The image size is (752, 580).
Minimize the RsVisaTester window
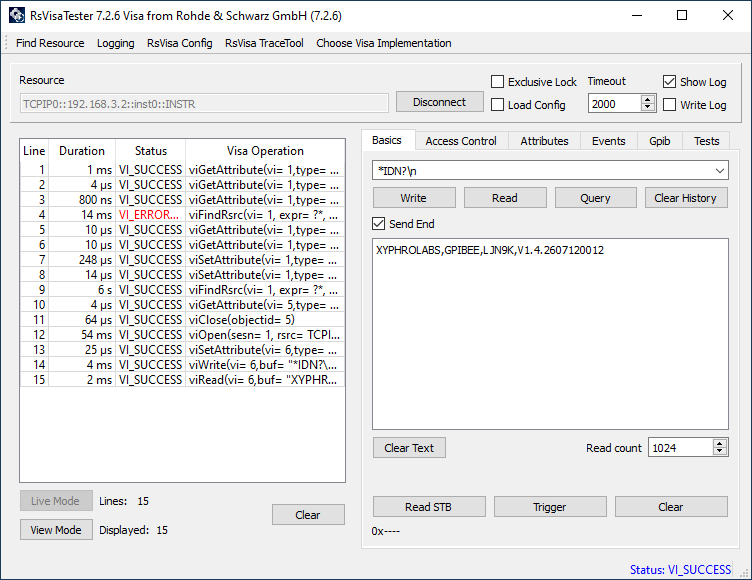(x=637, y=15)
